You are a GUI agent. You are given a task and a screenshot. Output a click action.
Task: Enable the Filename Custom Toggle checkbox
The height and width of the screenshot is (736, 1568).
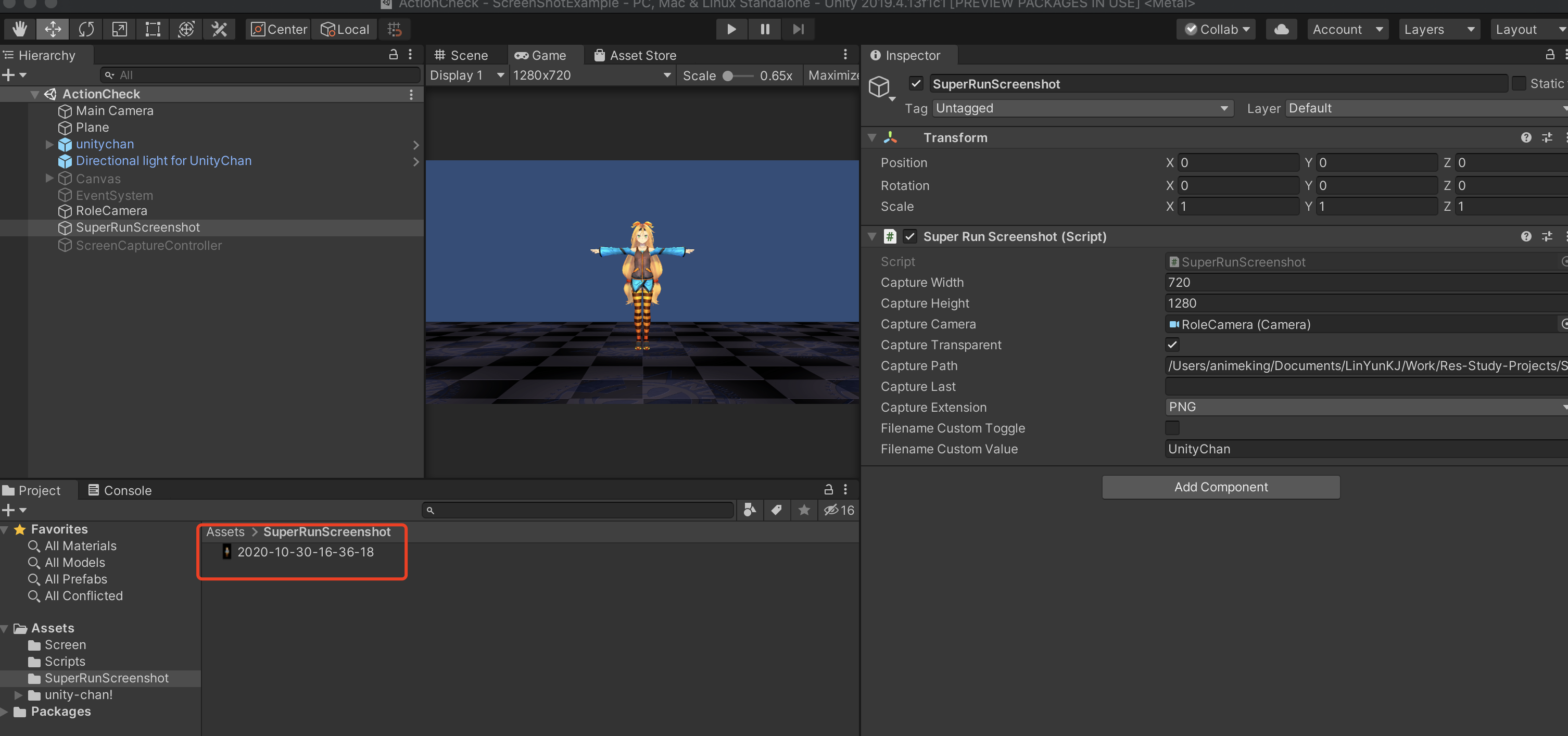(1172, 428)
